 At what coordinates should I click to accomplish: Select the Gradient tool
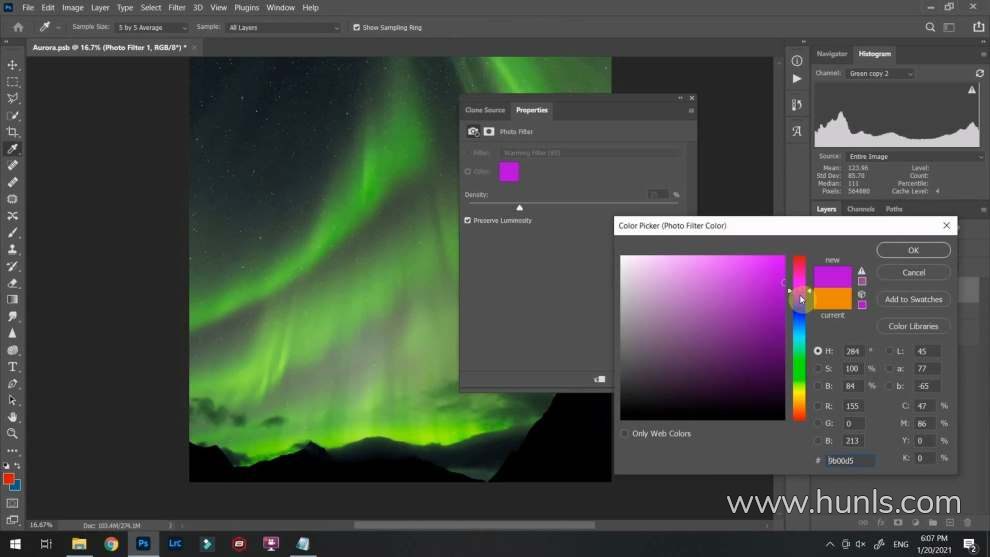[13, 299]
